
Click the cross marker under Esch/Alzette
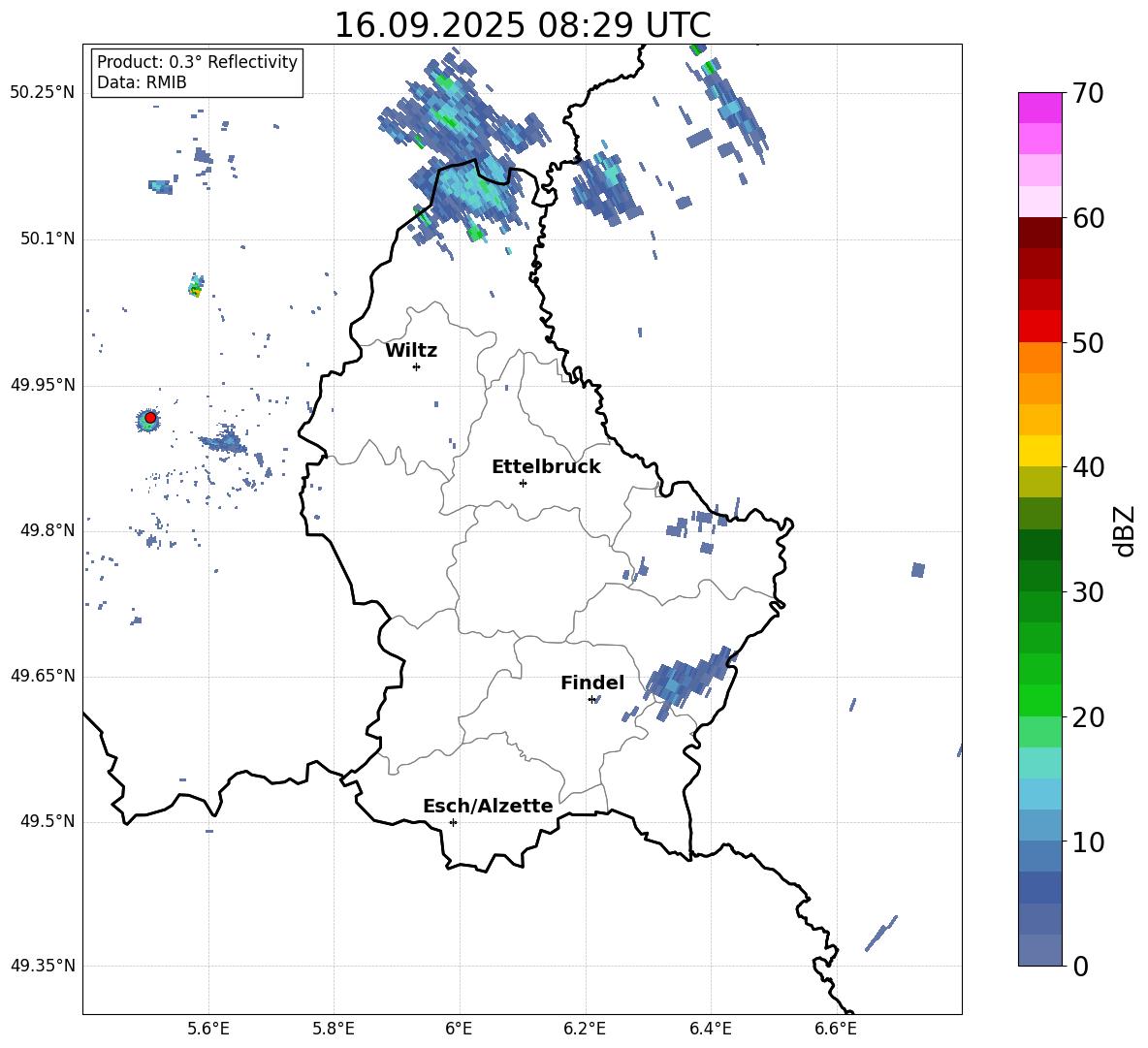pos(453,822)
